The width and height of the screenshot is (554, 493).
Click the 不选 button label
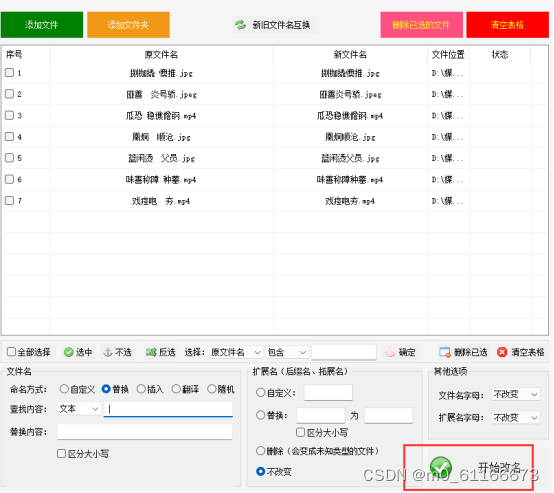[123, 352]
